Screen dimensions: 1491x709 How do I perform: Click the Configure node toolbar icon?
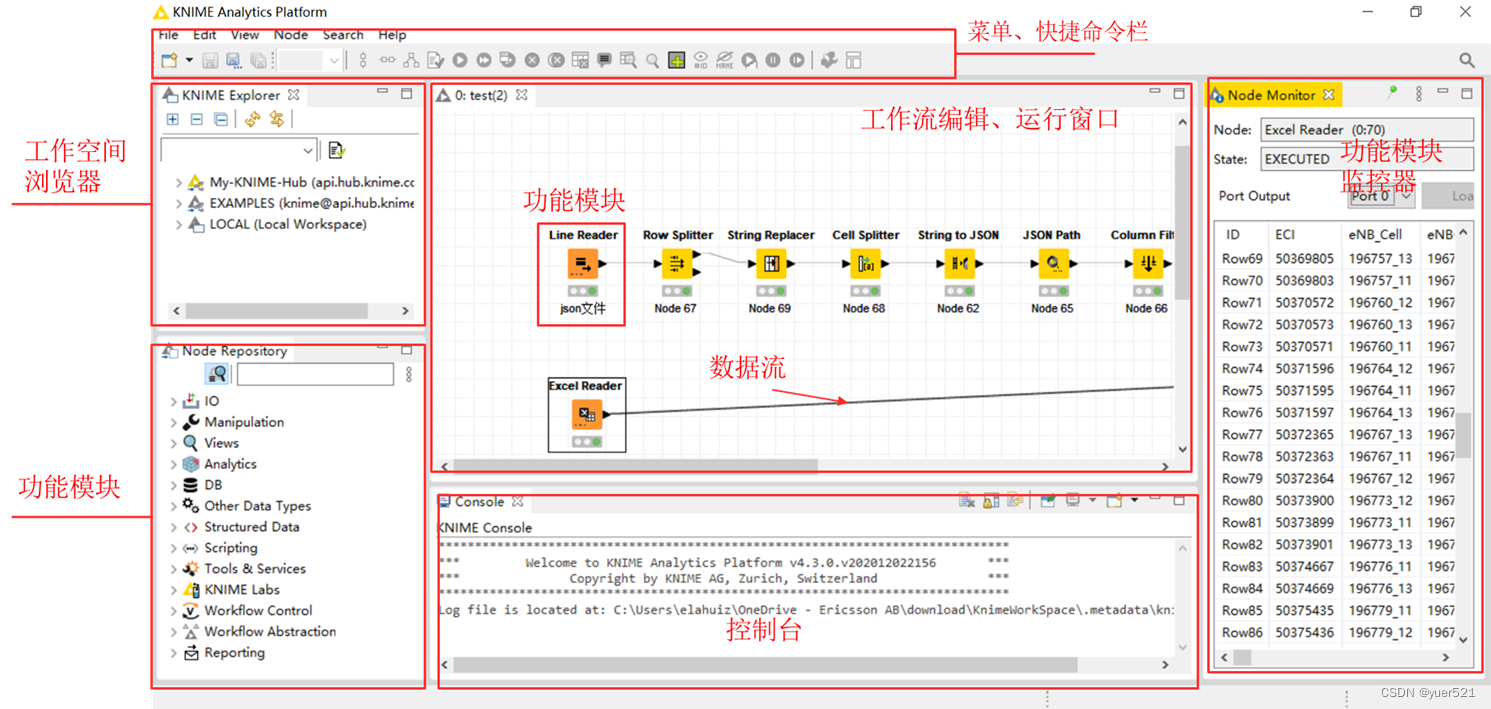click(x=436, y=60)
